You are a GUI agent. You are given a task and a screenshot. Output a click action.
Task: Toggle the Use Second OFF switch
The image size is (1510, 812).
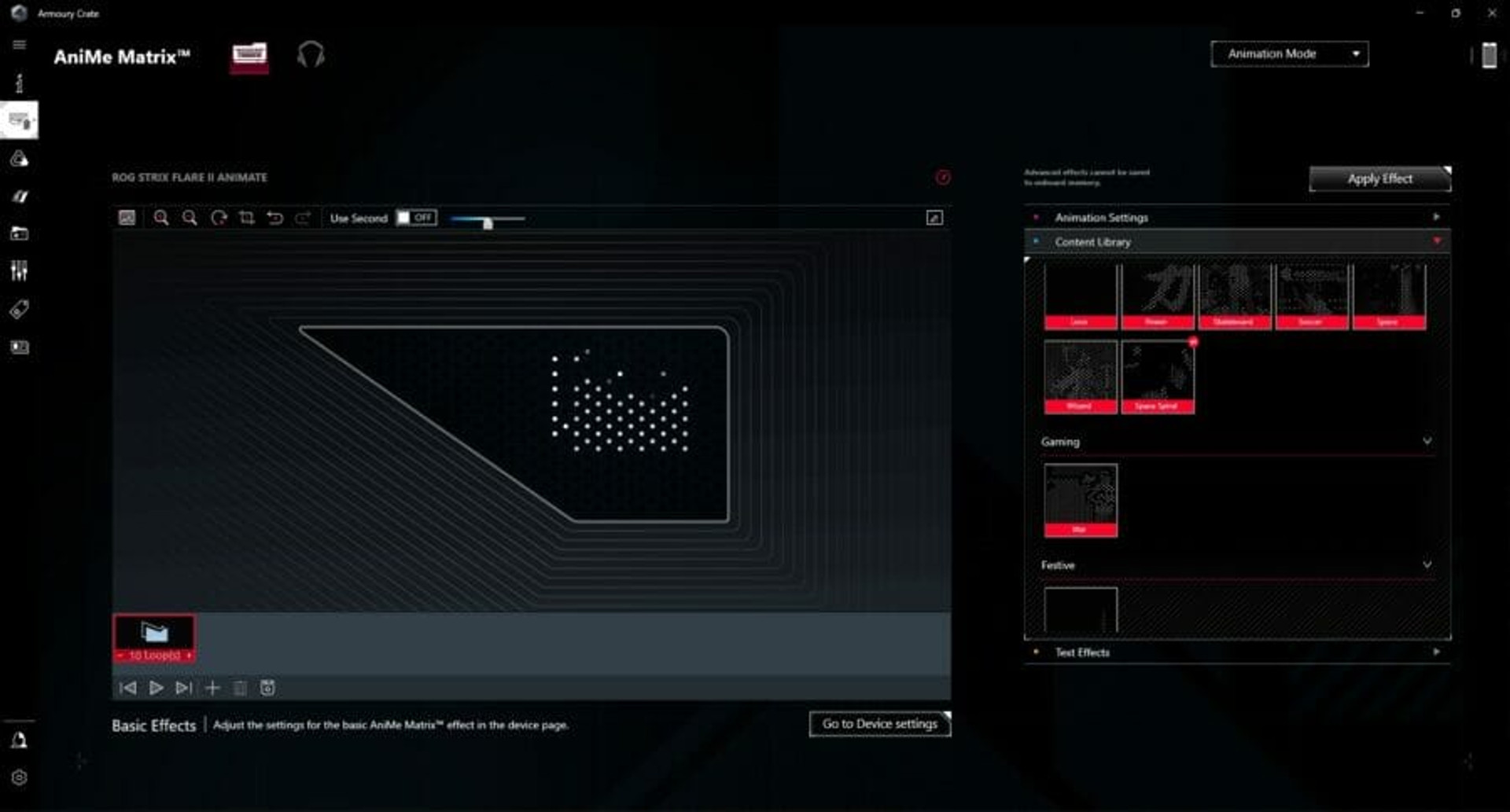pos(416,218)
